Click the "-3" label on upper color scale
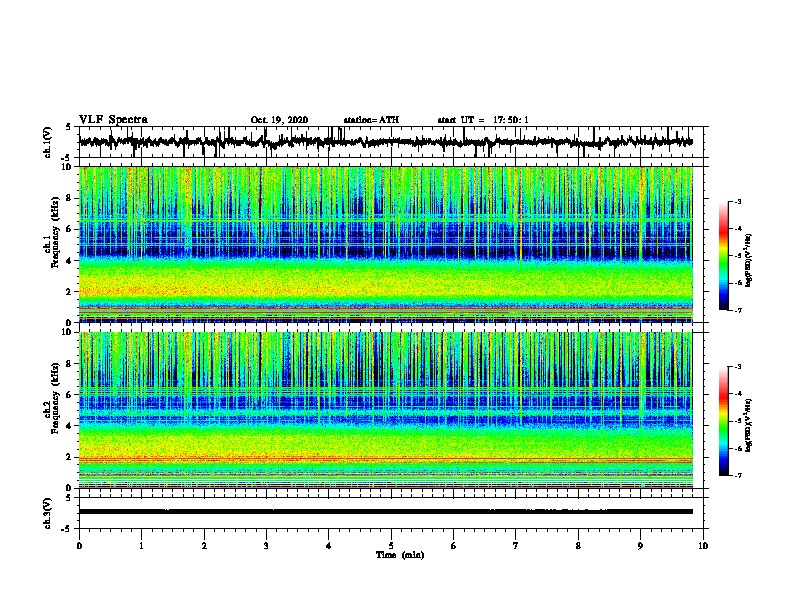Screen dimensions: 792x612 (x=737, y=201)
